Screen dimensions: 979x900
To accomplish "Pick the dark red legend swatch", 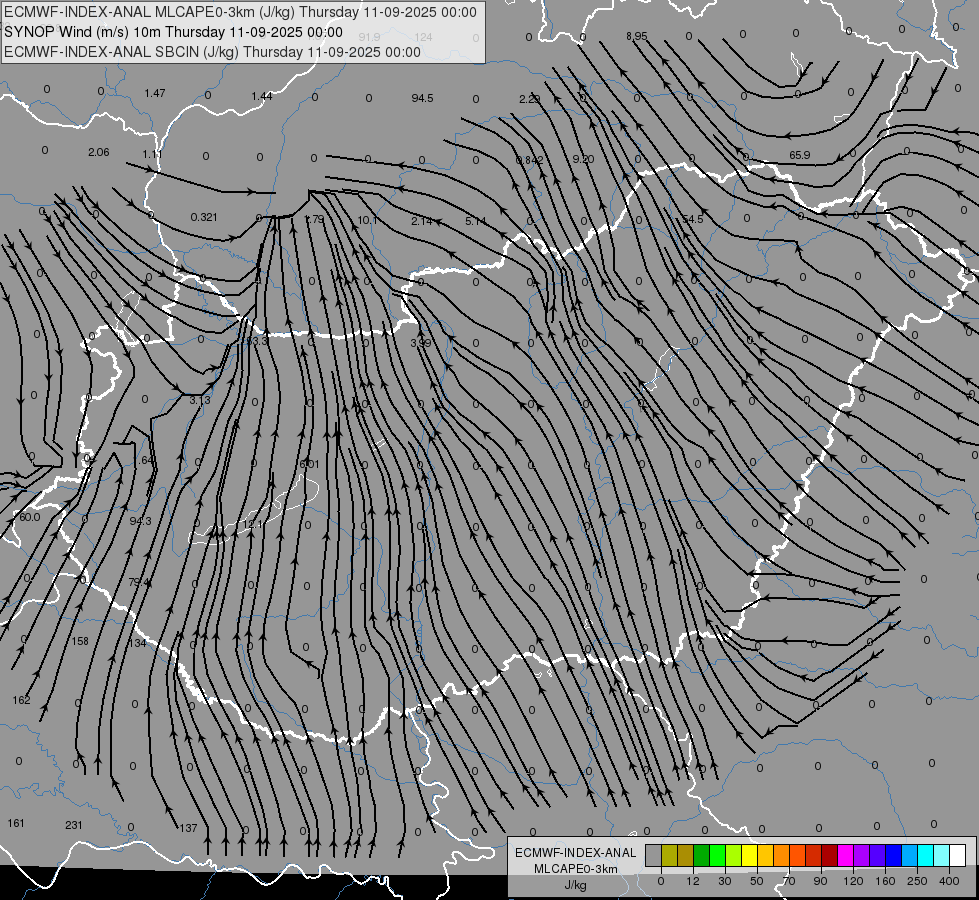I will [830, 855].
